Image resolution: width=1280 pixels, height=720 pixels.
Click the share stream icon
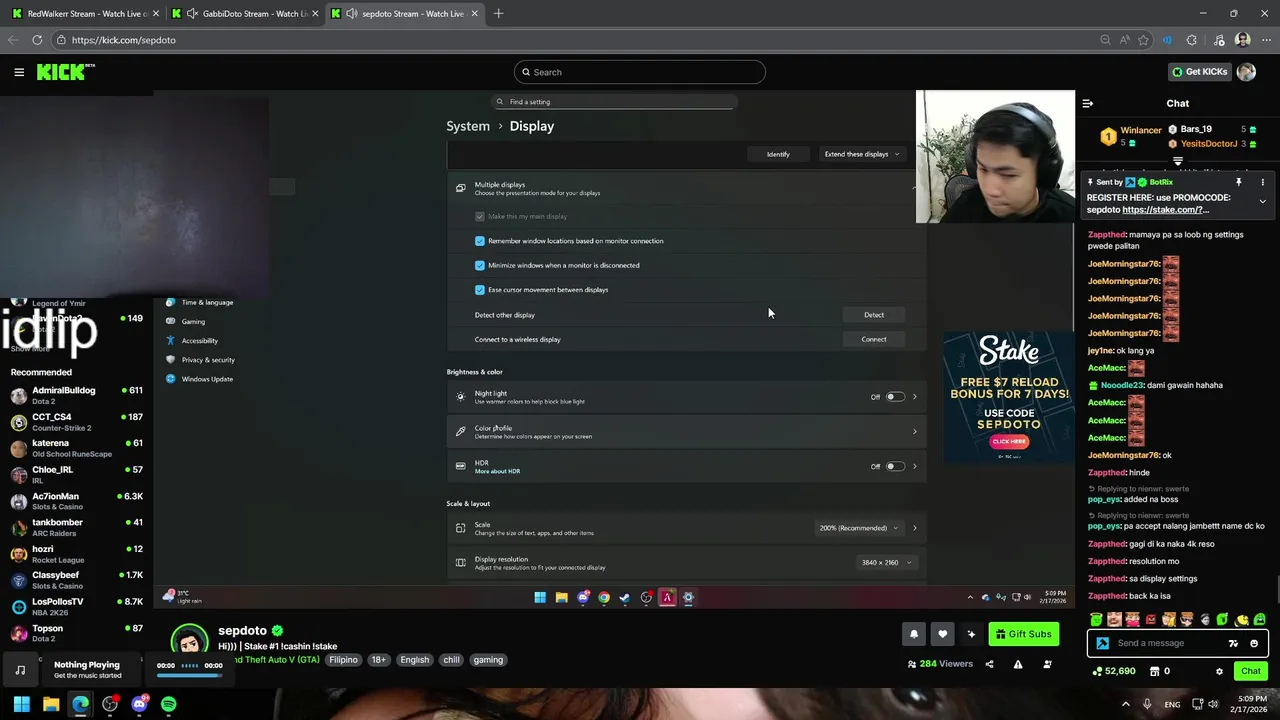(989, 664)
